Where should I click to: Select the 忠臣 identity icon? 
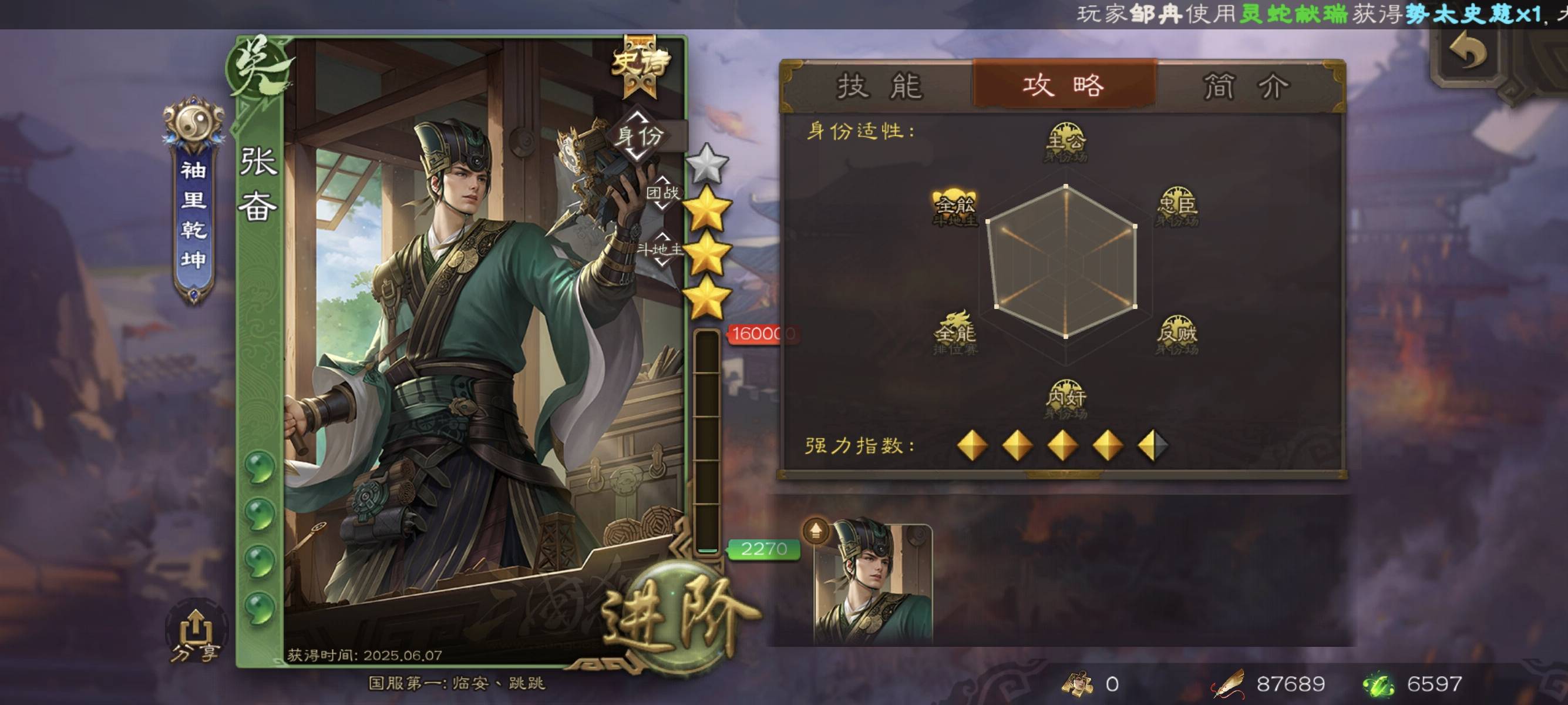click(1177, 207)
